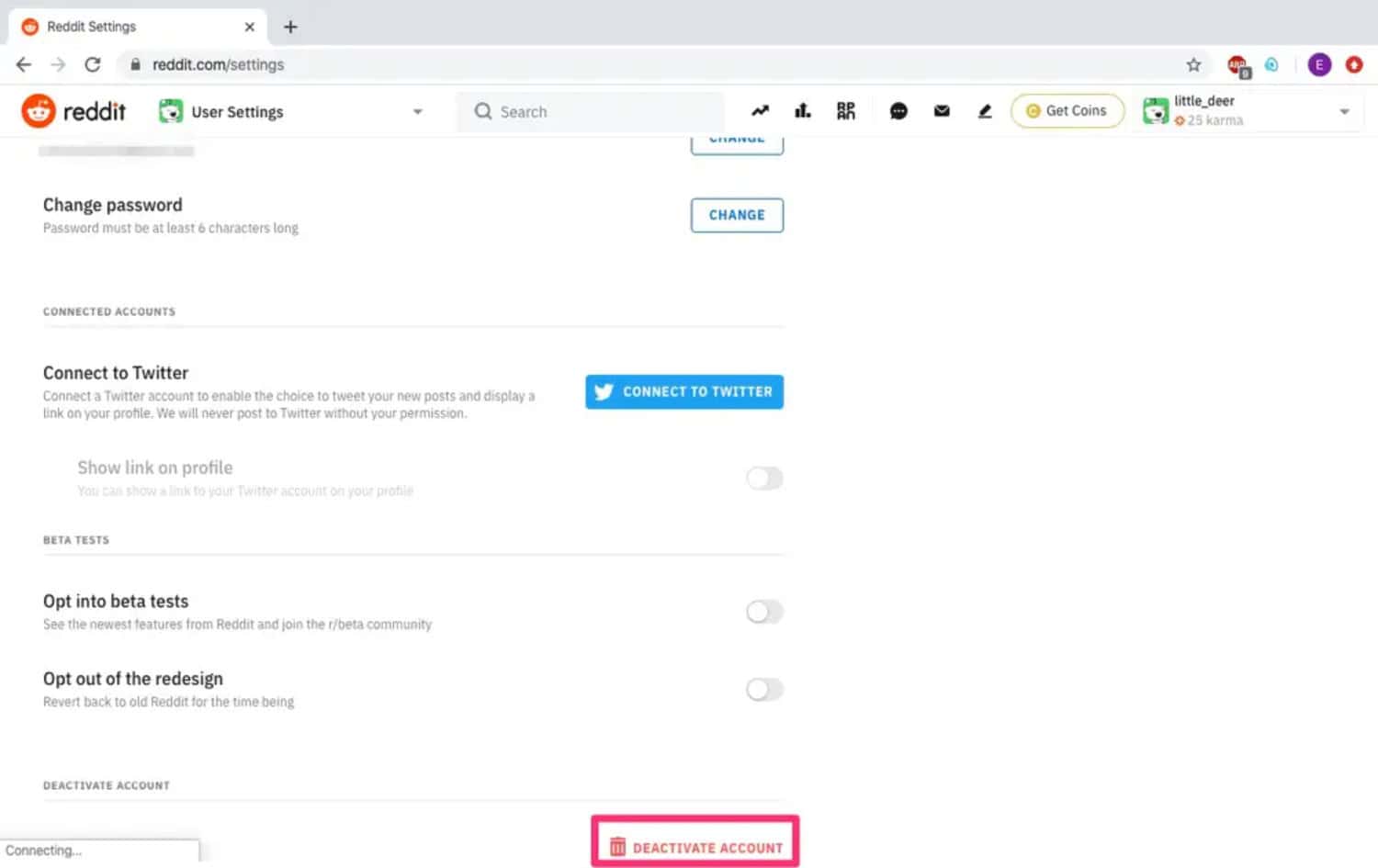This screenshot has width=1378, height=868.
Task: Click the create post pencil icon
Action: click(985, 111)
